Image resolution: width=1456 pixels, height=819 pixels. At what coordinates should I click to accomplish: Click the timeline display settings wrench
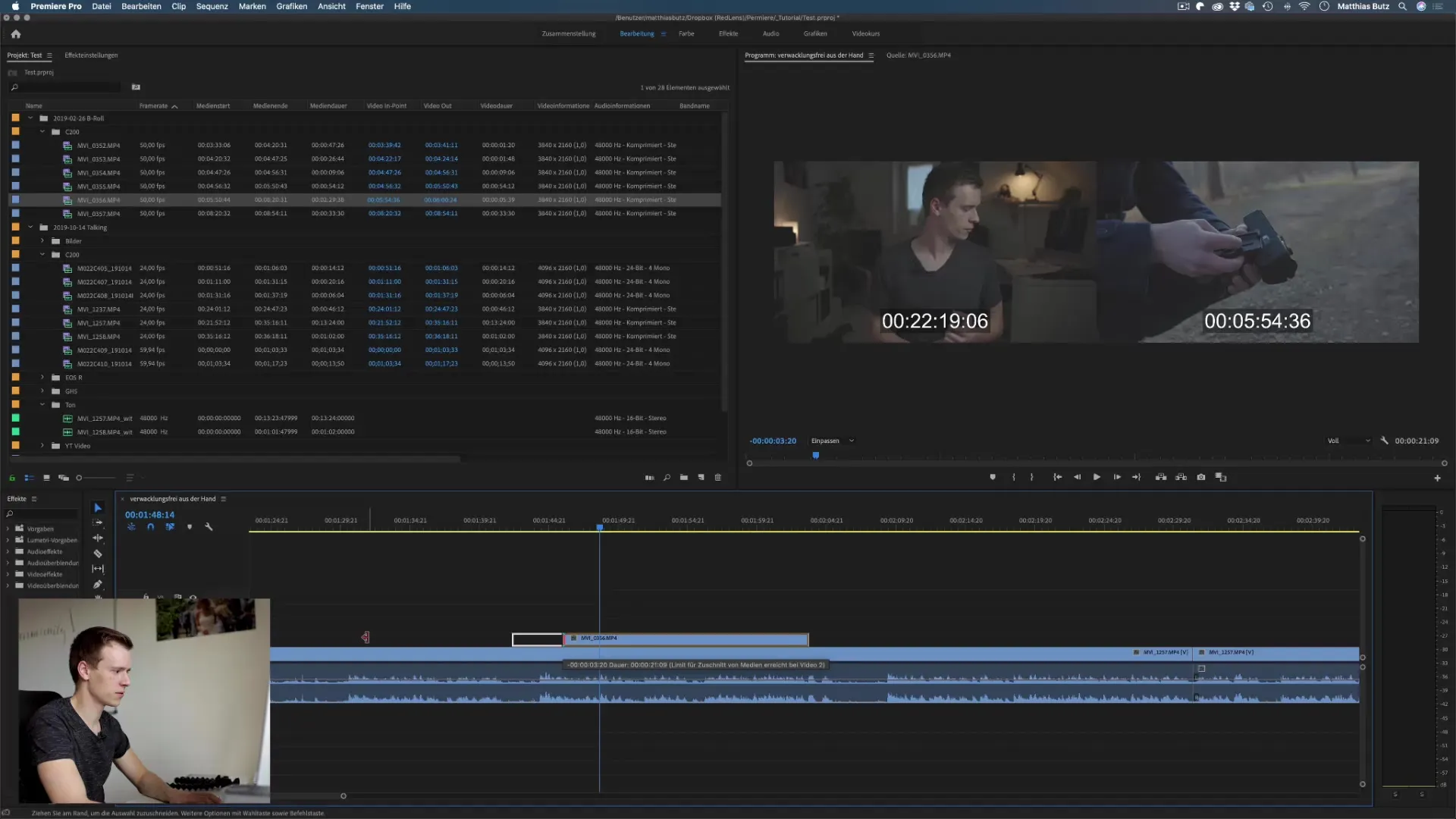[209, 526]
